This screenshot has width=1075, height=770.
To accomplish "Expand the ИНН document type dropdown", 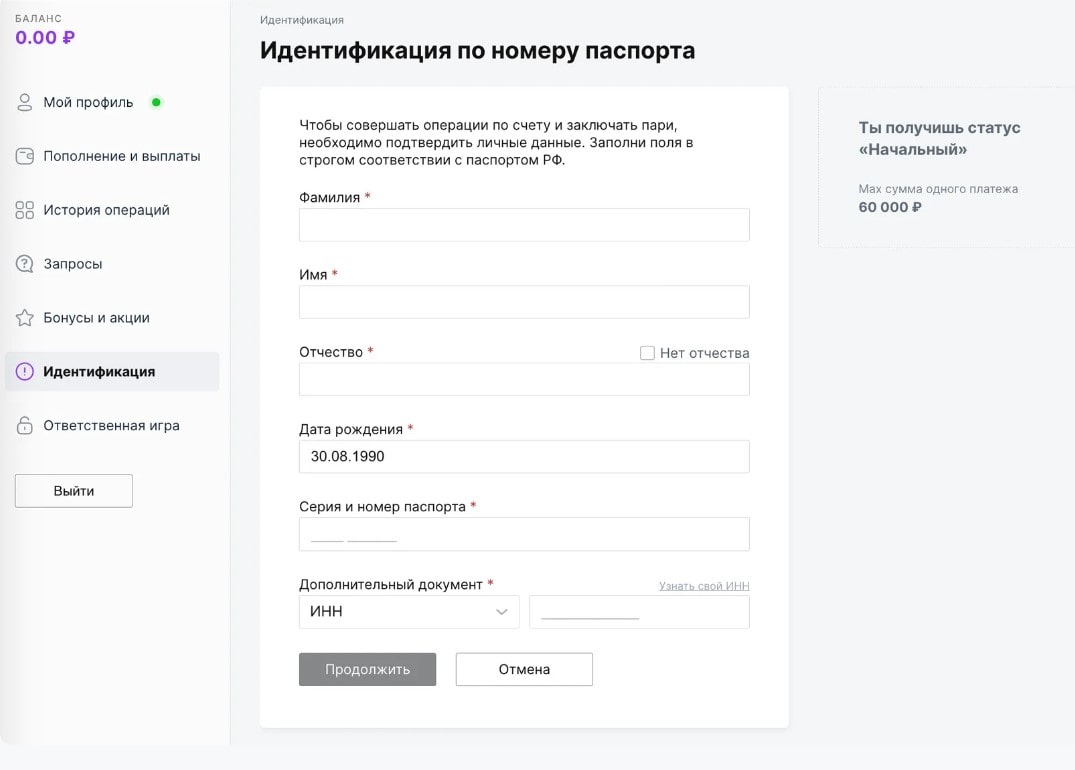I will 408,612.
